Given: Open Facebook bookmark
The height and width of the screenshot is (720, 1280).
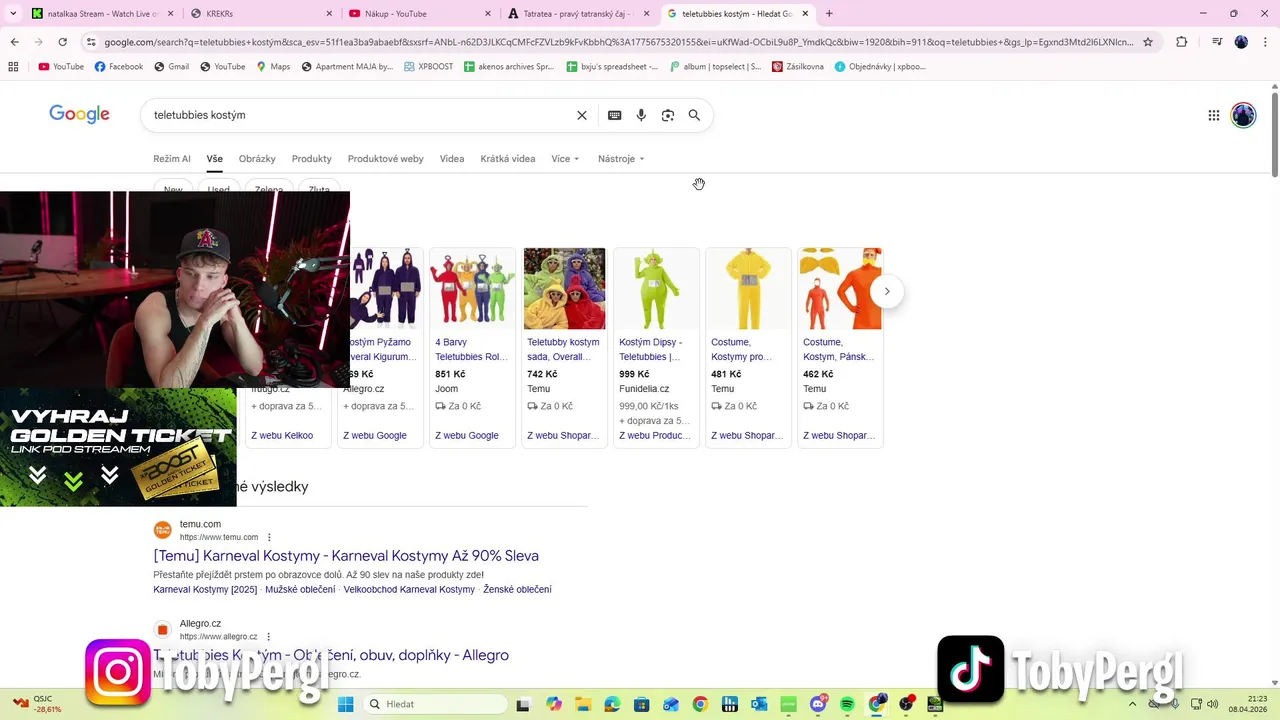Looking at the screenshot, I should pos(118,67).
